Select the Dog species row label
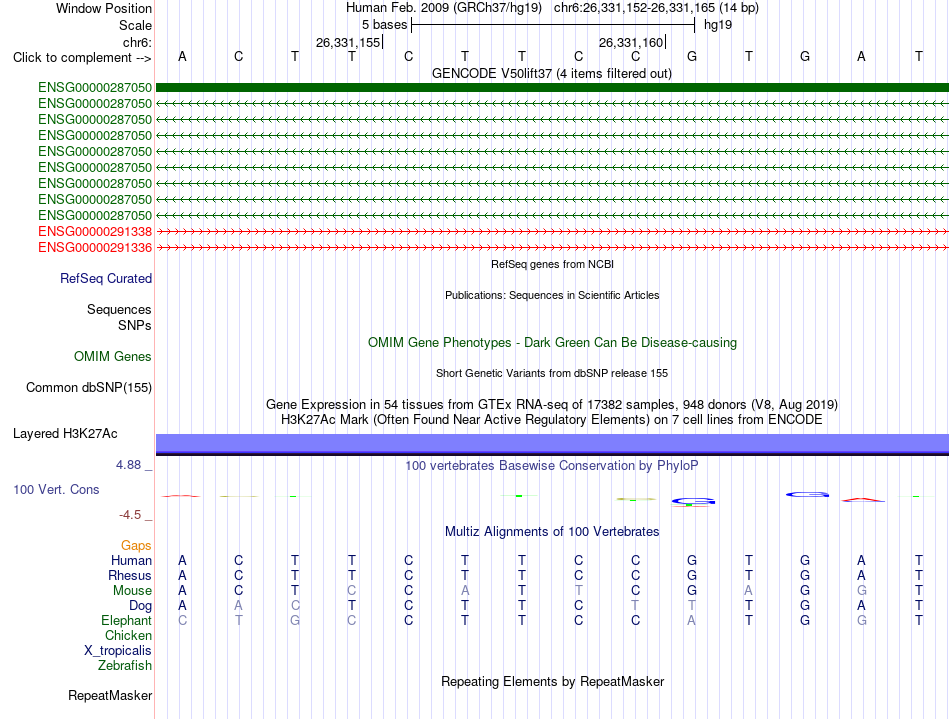 click(x=141, y=606)
